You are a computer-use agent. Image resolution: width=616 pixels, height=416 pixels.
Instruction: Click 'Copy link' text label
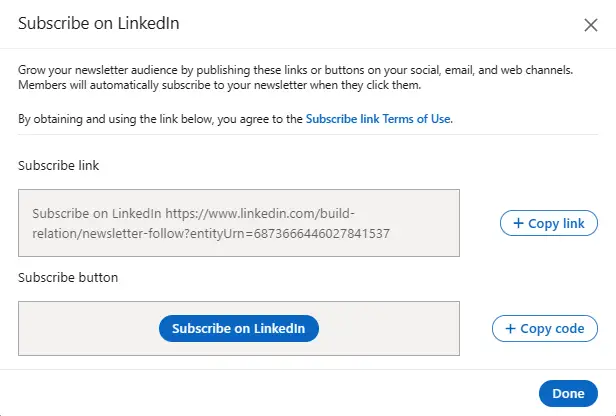click(x=556, y=223)
